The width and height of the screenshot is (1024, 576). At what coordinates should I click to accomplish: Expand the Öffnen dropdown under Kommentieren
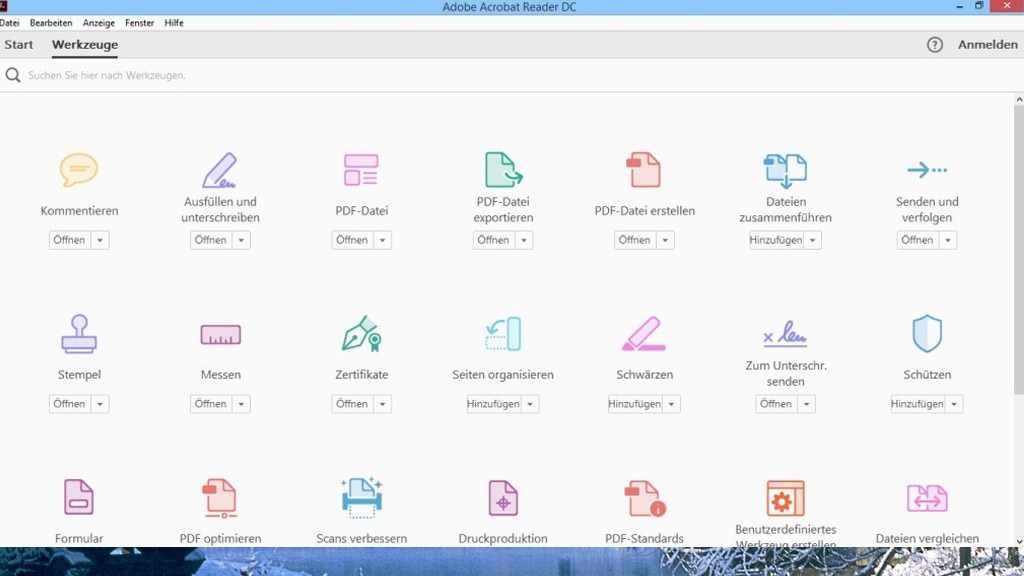(100, 239)
